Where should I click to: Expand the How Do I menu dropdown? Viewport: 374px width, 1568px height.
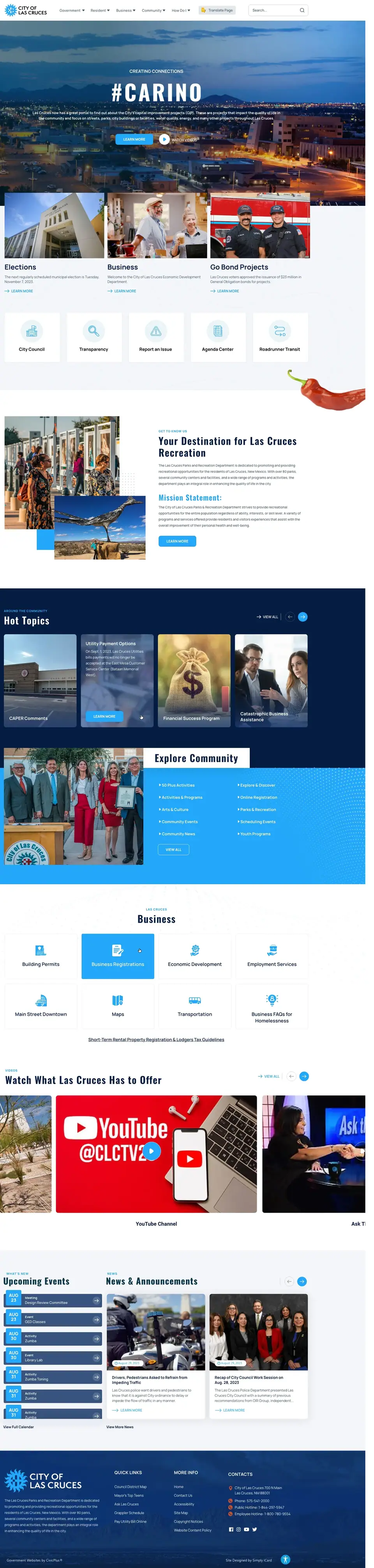181,11
